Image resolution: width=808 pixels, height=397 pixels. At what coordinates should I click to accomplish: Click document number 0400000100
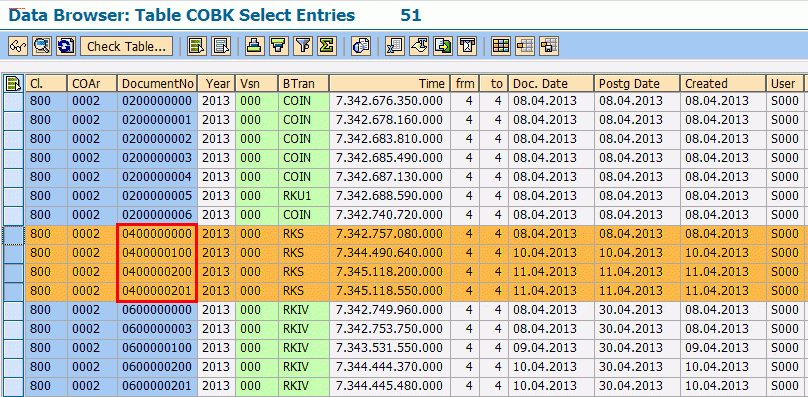click(157, 253)
